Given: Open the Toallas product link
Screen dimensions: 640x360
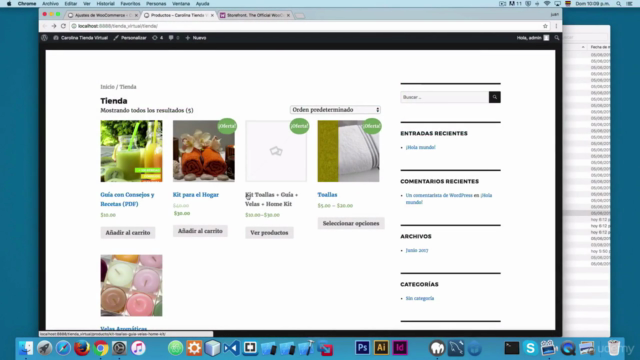Looking at the screenshot, I should pyautogui.click(x=327, y=195).
